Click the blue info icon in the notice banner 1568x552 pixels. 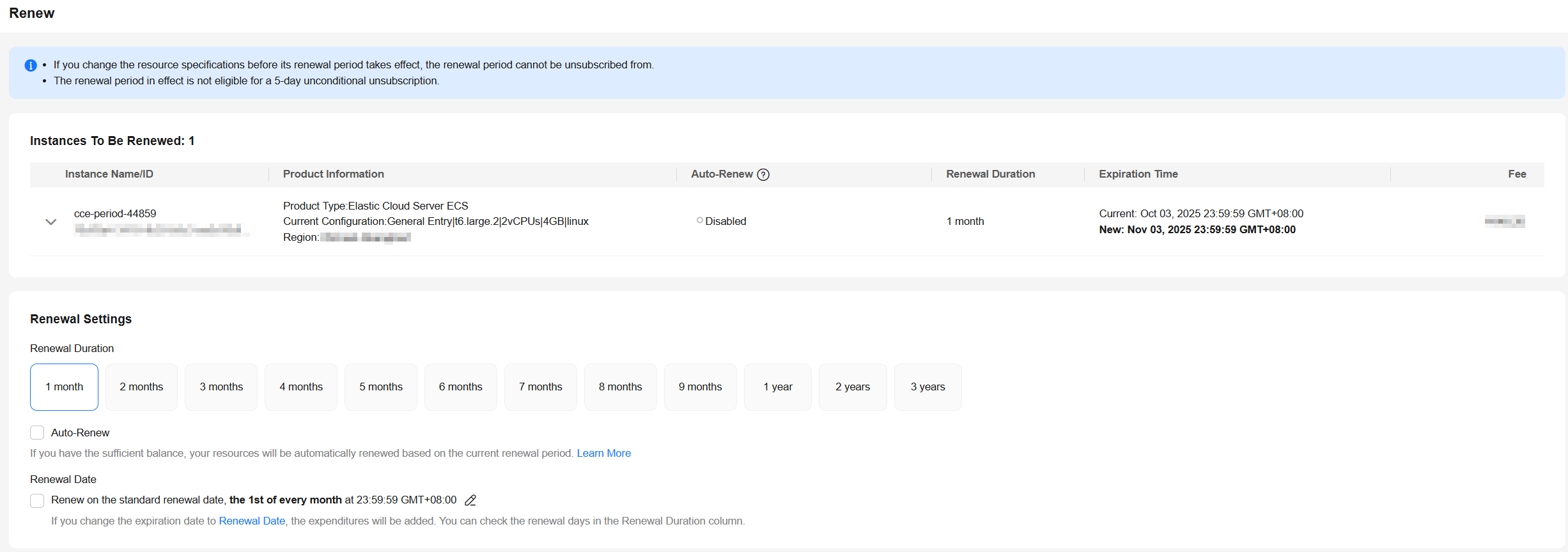tap(31, 65)
